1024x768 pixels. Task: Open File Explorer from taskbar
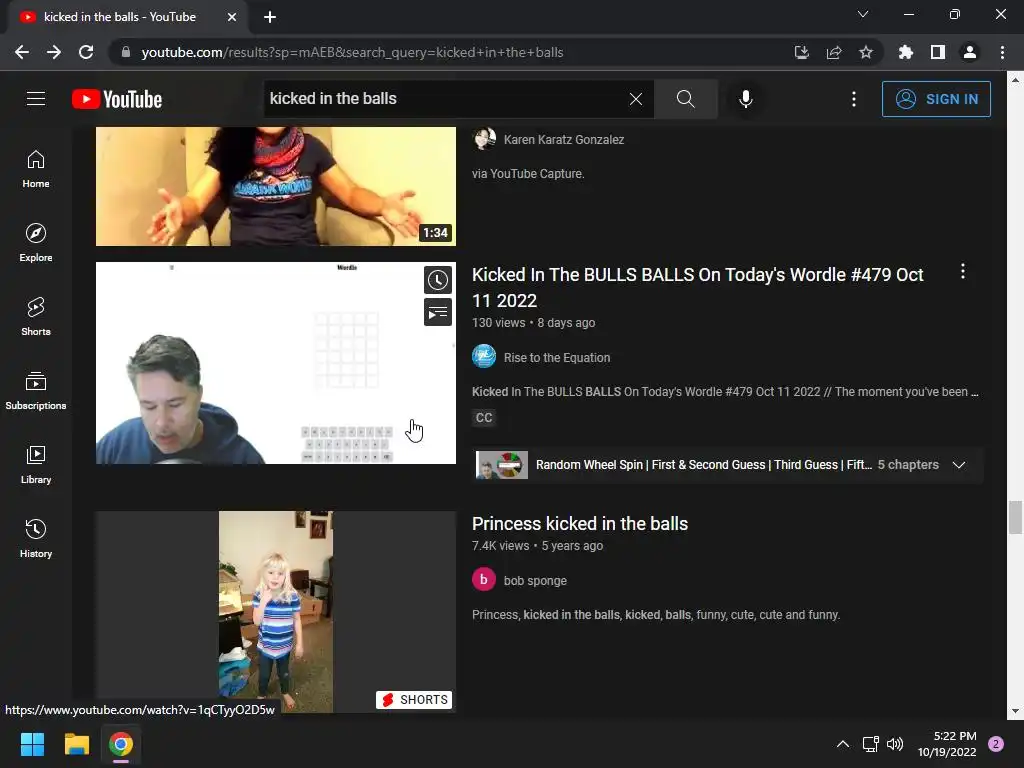[x=76, y=744]
